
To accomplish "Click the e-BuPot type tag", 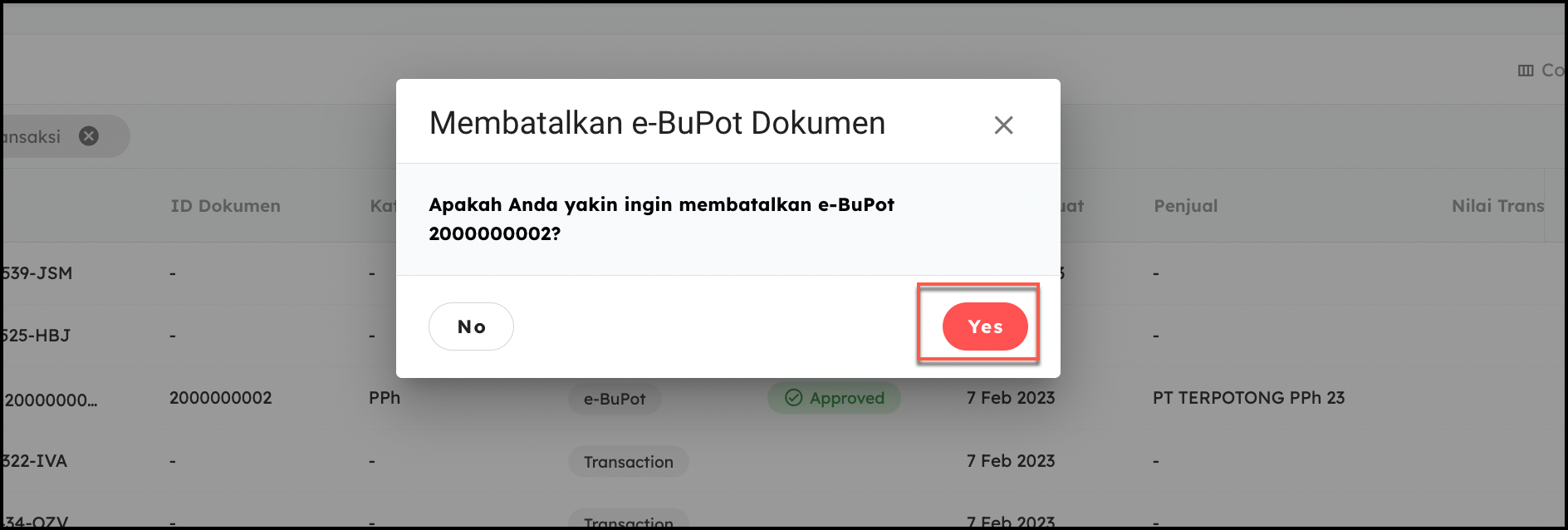I will coord(615,399).
